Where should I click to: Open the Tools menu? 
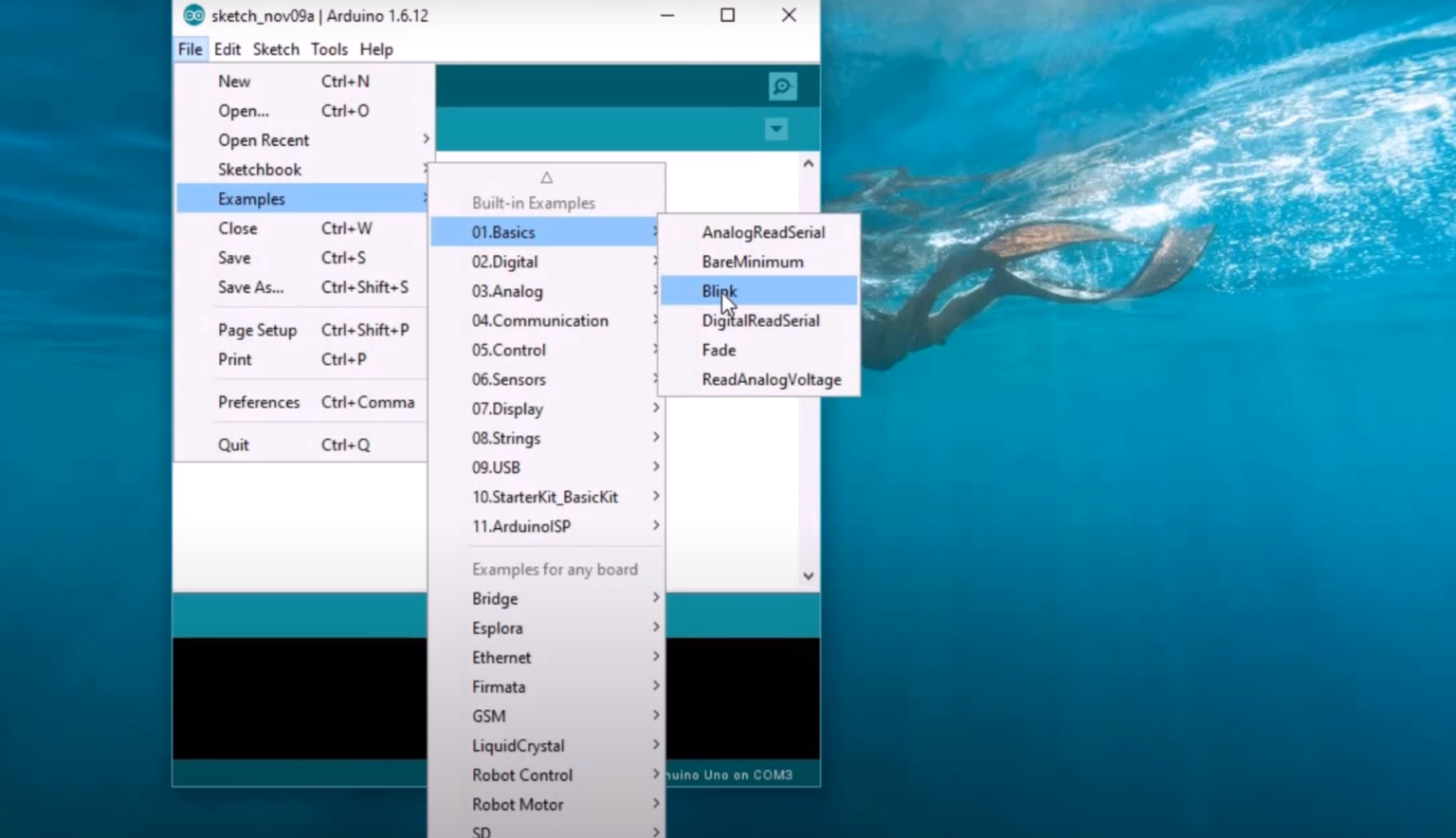pos(329,49)
